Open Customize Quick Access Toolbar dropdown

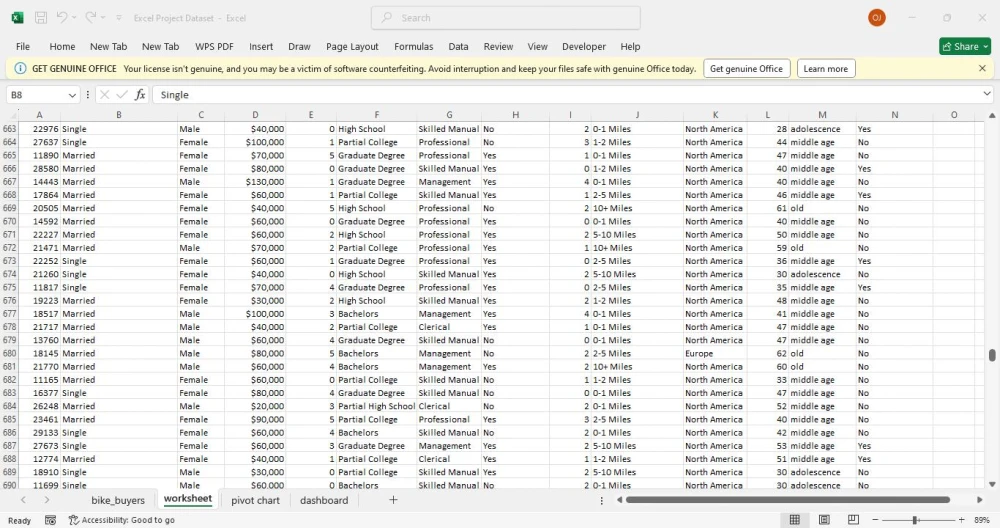pyautogui.click(x=119, y=18)
